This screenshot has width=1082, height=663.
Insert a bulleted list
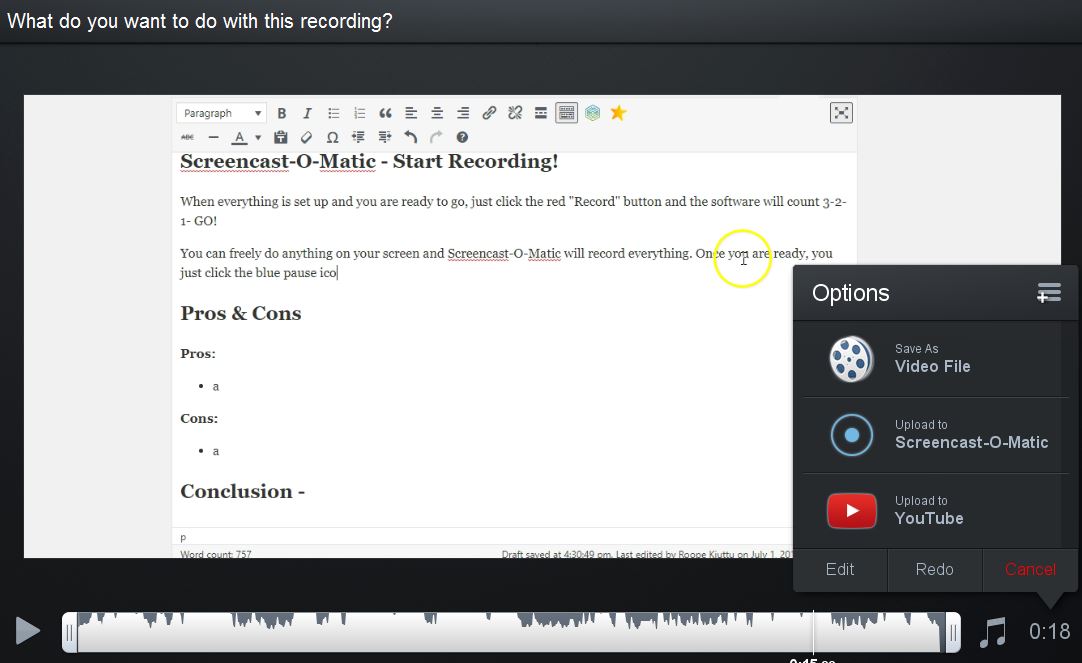[x=333, y=113]
